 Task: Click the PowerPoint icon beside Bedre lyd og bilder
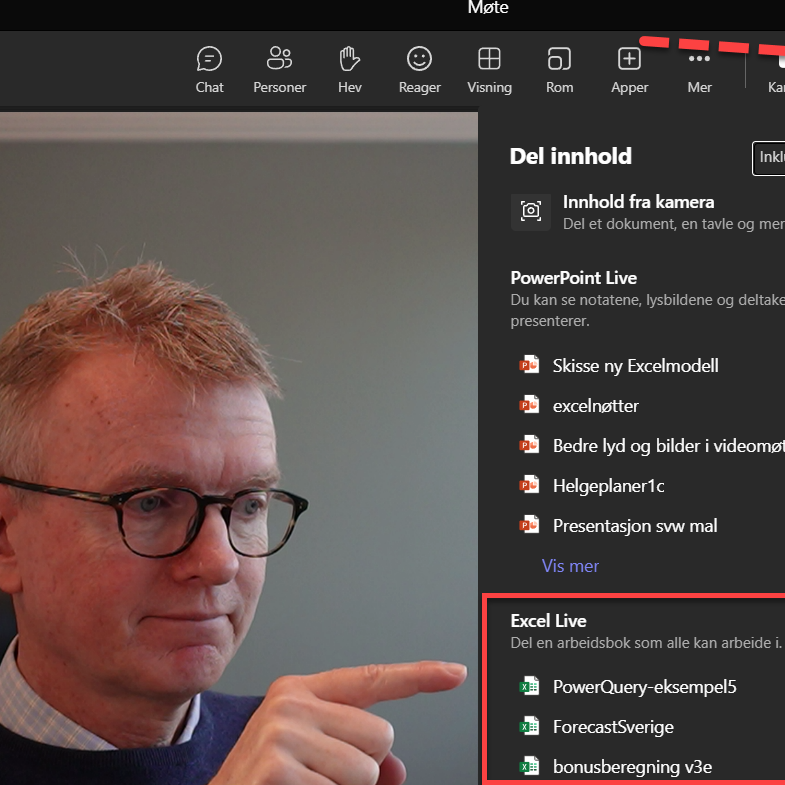(x=529, y=445)
